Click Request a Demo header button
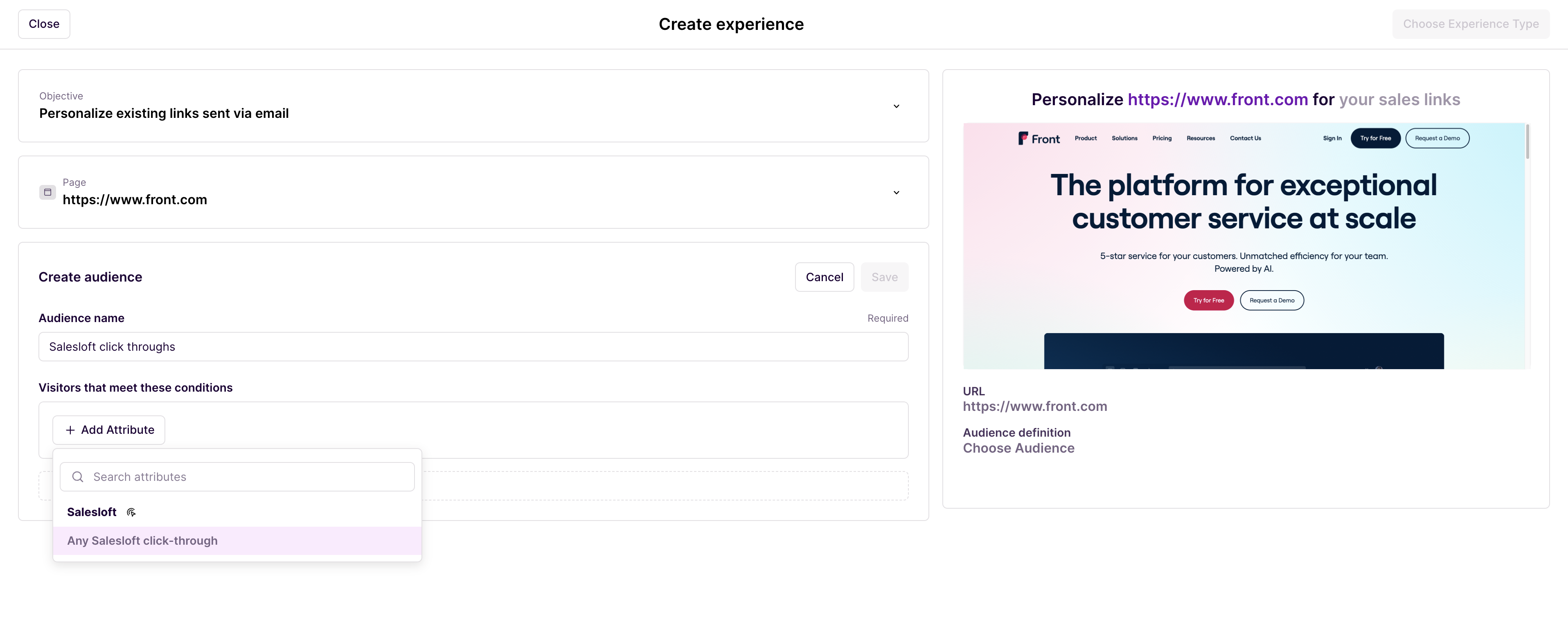Screen dimensions: 1568x620 [x=1437, y=138]
